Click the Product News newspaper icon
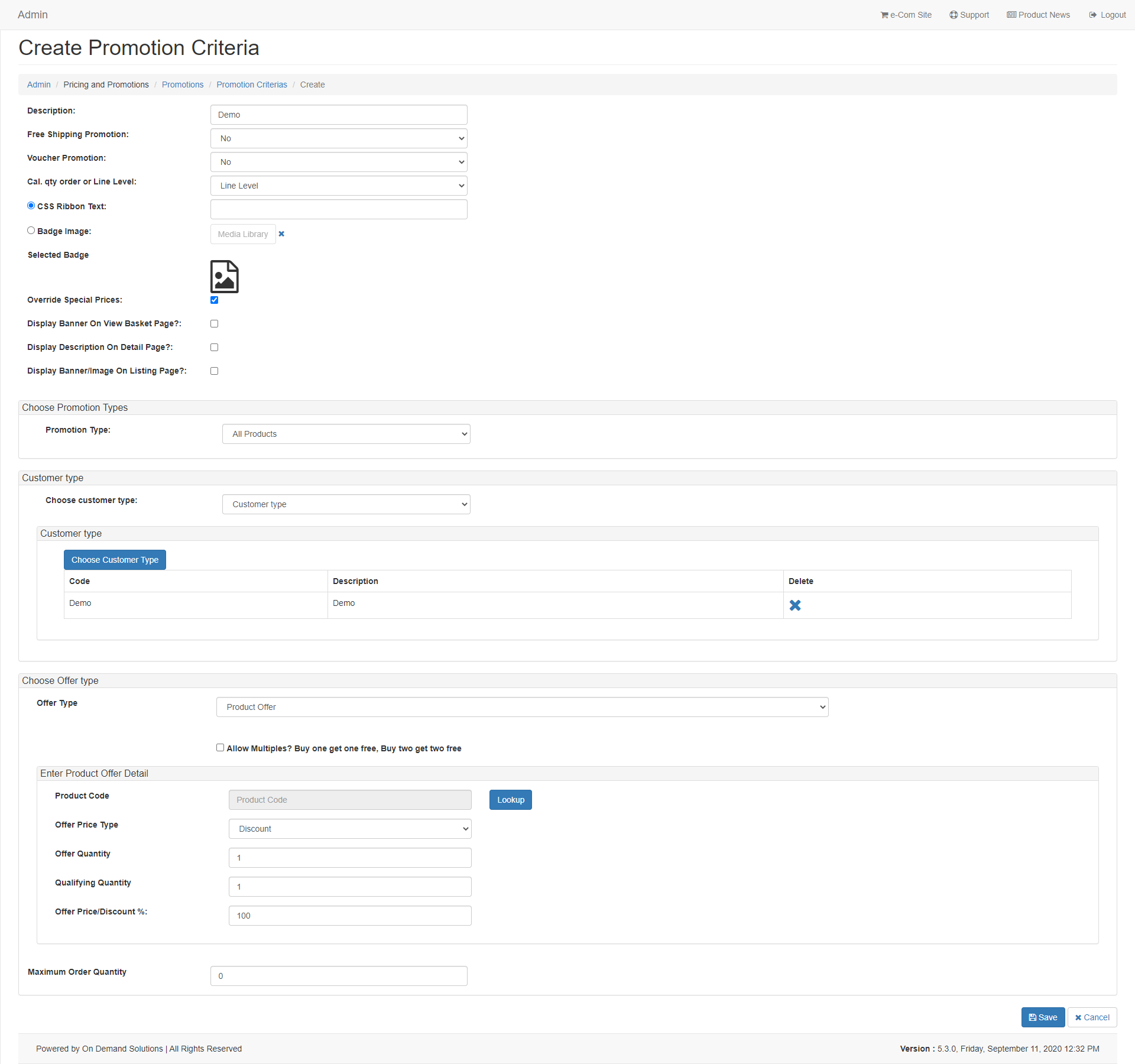The width and height of the screenshot is (1135, 1064). 1011,15
